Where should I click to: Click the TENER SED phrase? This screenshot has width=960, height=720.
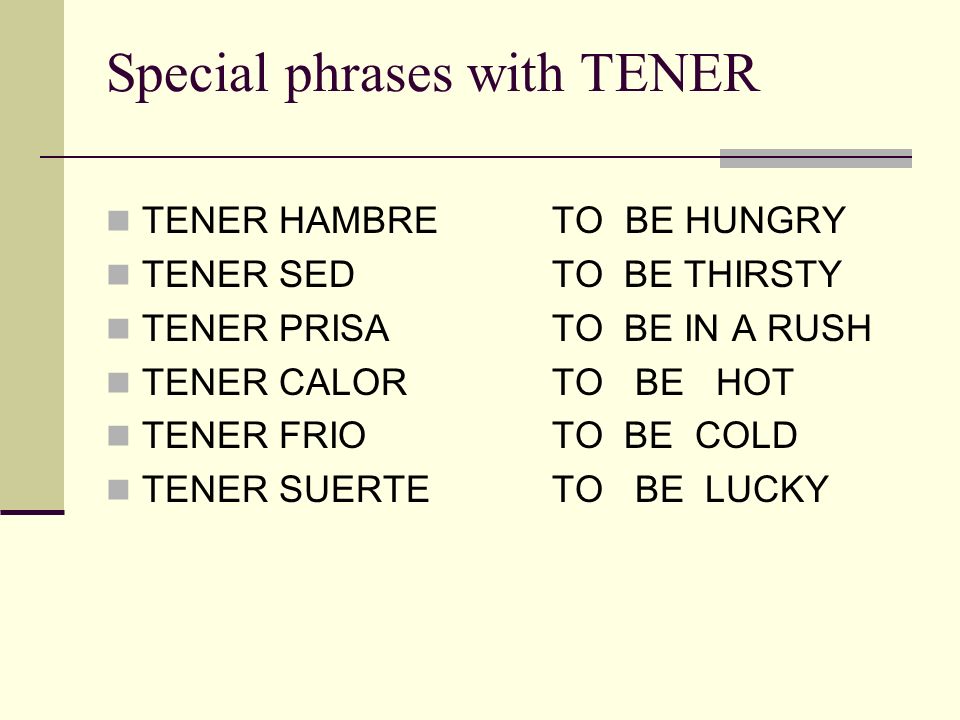pyautogui.click(x=248, y=274)
